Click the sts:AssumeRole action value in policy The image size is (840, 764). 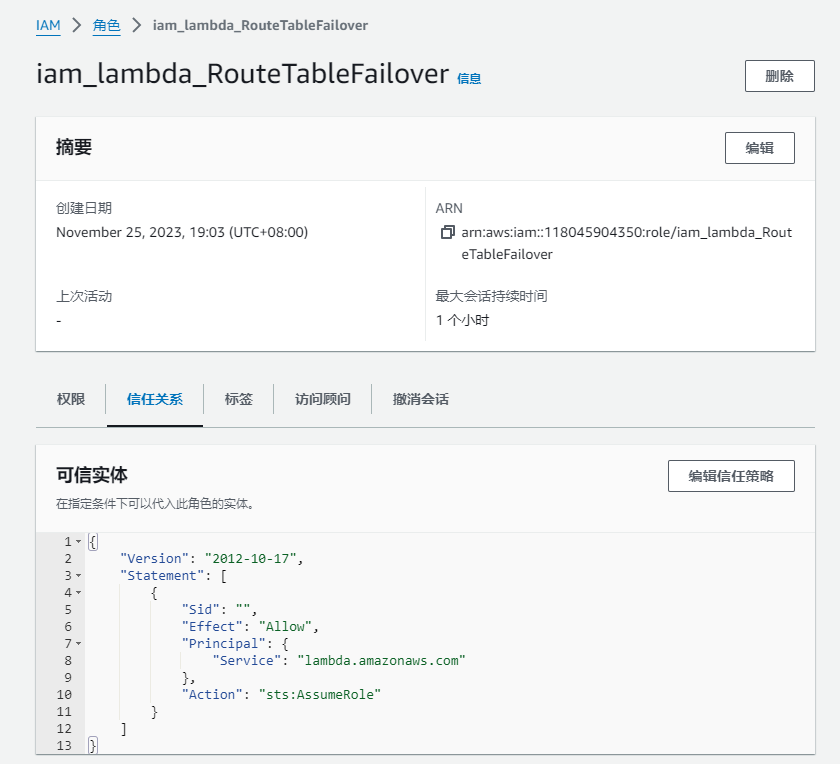(x=320, y=694)
